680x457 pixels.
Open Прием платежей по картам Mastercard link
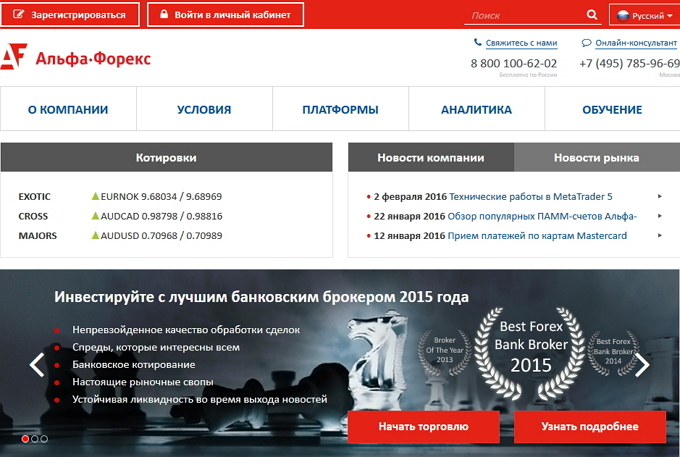click(x=537, y=235)
